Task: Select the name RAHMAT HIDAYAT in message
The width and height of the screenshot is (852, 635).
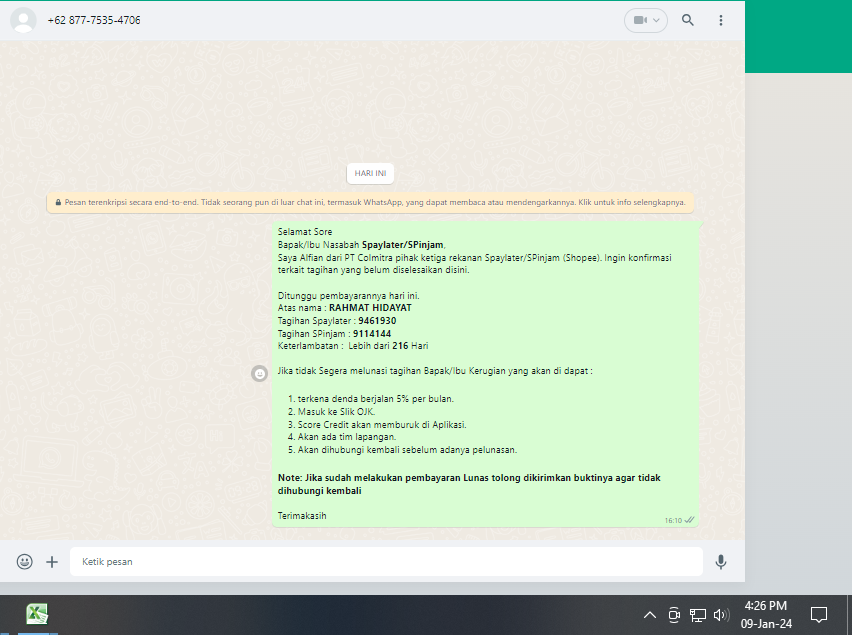Action: point(371,308)
